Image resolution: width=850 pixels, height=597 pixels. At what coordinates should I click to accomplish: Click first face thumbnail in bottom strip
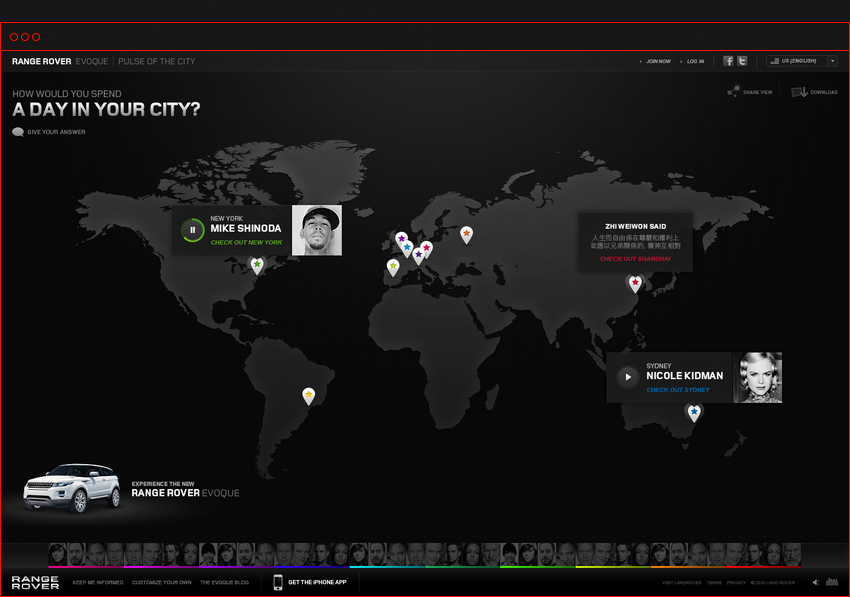coord(57,555)
